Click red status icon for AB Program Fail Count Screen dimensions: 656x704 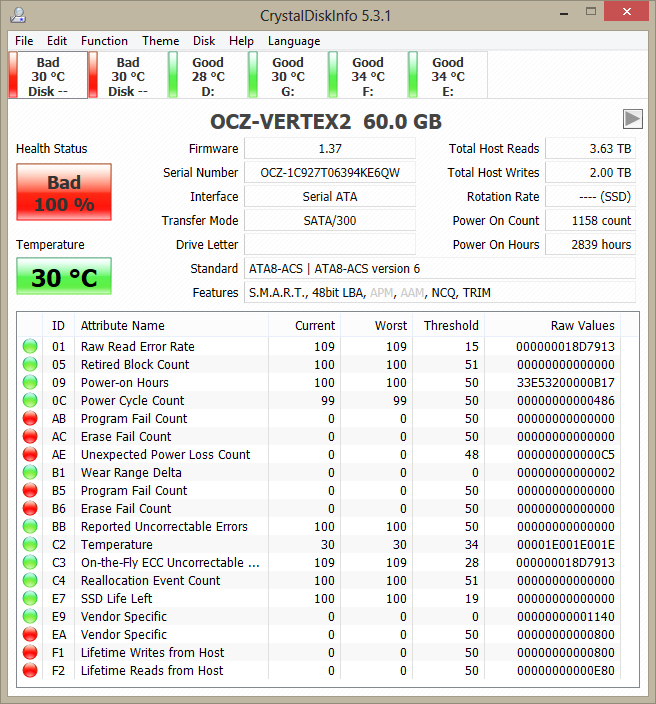tap(30, 418)
